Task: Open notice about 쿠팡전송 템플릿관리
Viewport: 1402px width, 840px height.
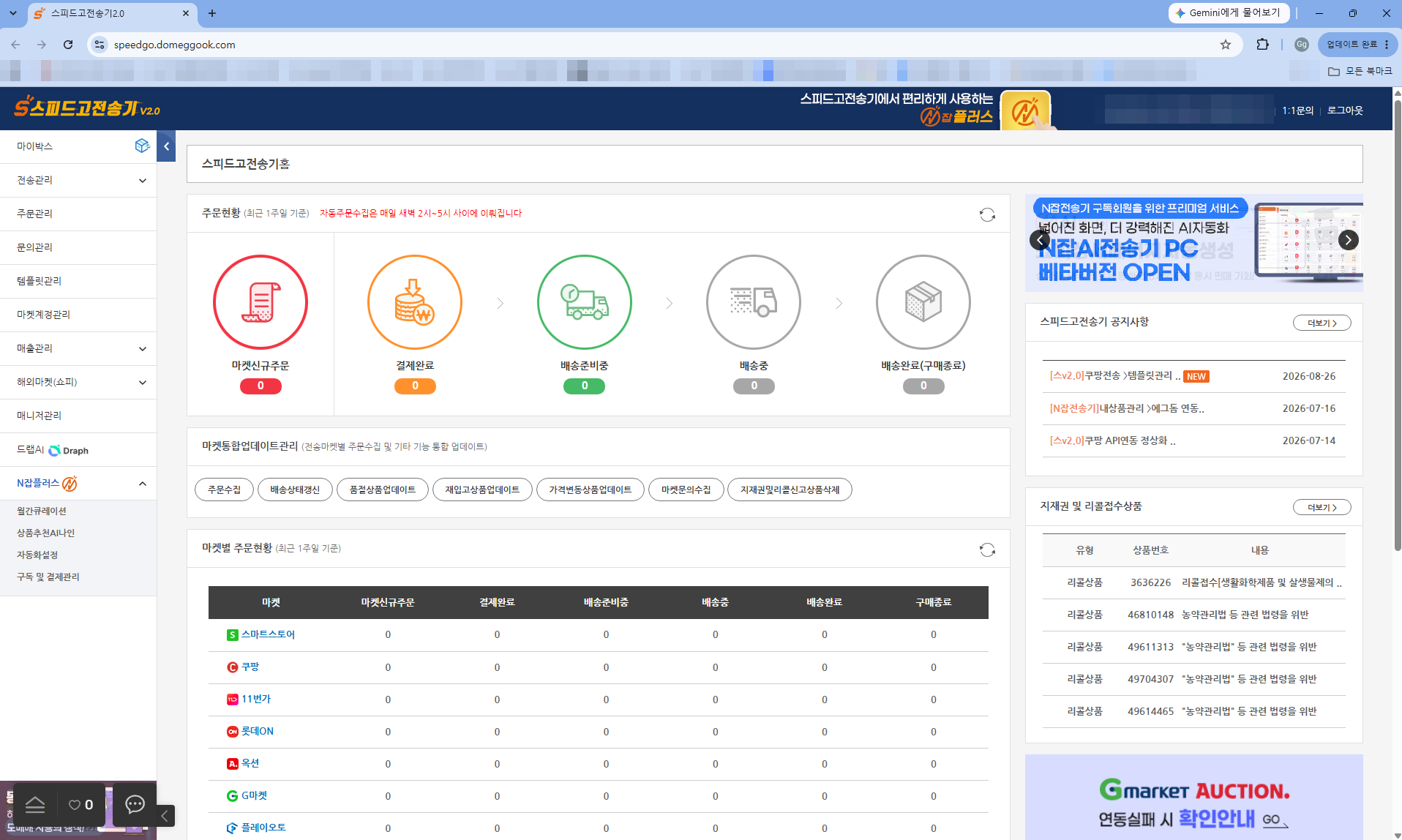Action: coord(1115,376)
